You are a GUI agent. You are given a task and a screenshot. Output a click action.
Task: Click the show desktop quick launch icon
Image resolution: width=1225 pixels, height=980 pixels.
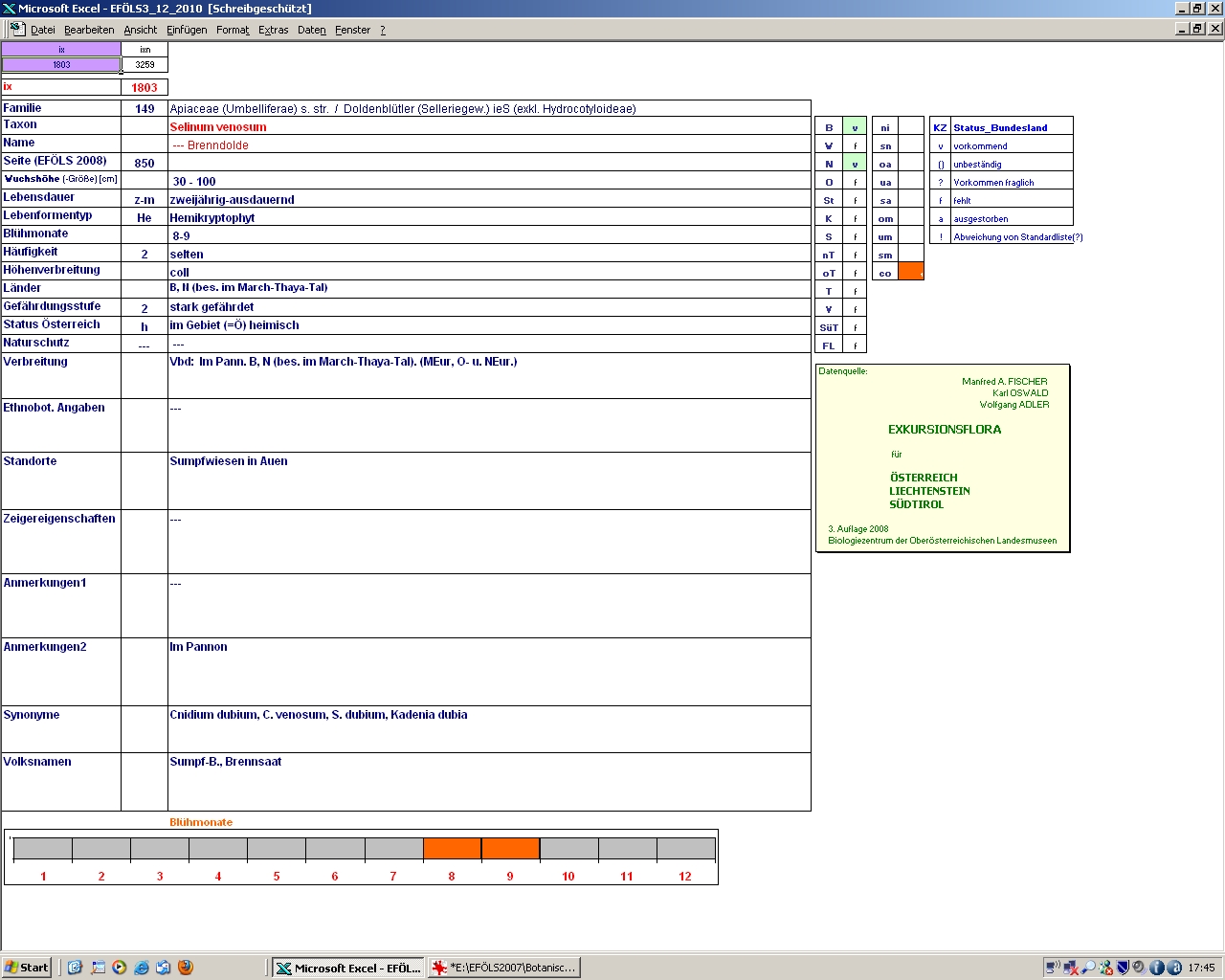point(98,968)
